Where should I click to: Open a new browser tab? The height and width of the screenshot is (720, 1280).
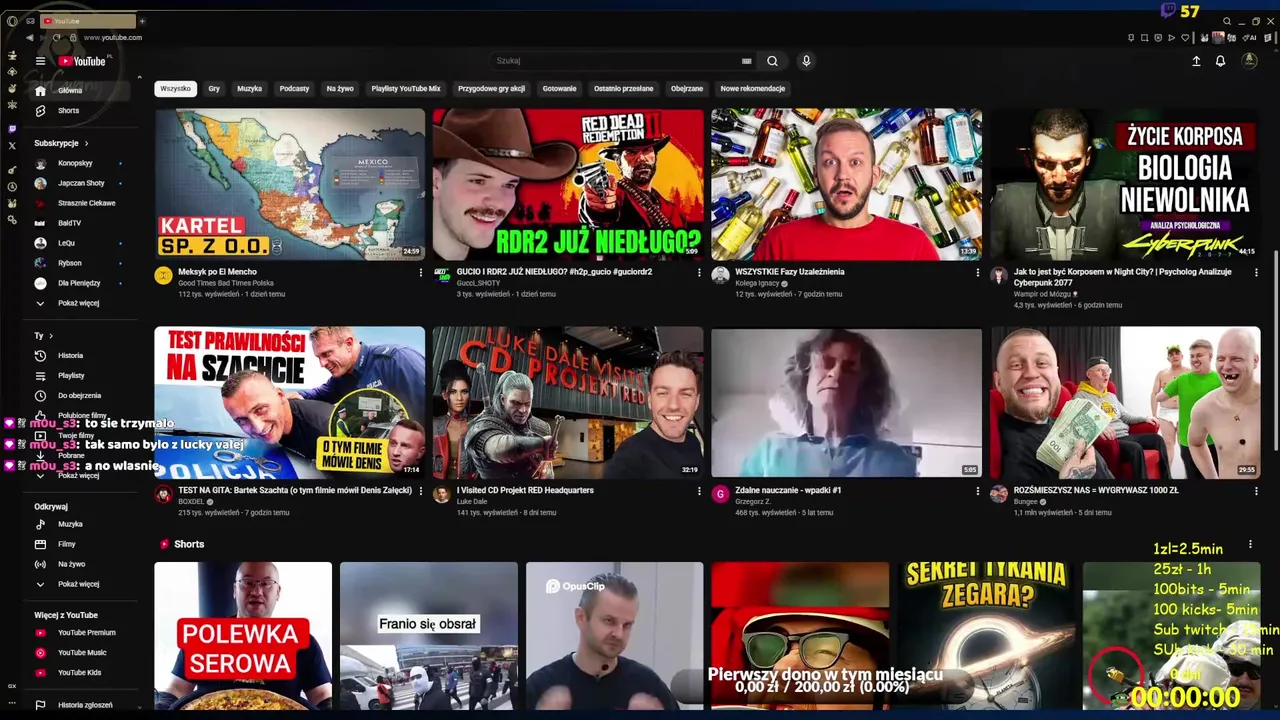click(x=142, y=21)
